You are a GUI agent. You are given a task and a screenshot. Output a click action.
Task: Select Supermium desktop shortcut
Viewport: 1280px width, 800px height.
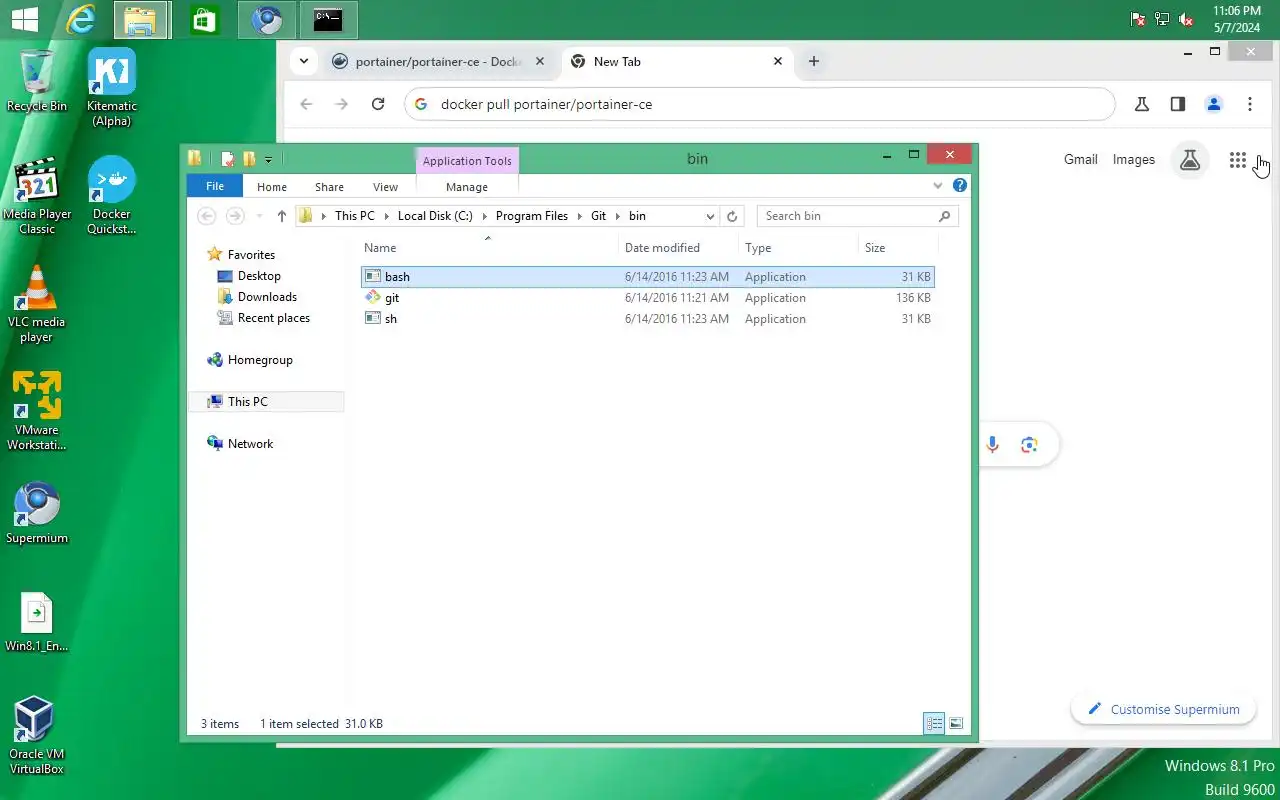click(x=37, y=514)
